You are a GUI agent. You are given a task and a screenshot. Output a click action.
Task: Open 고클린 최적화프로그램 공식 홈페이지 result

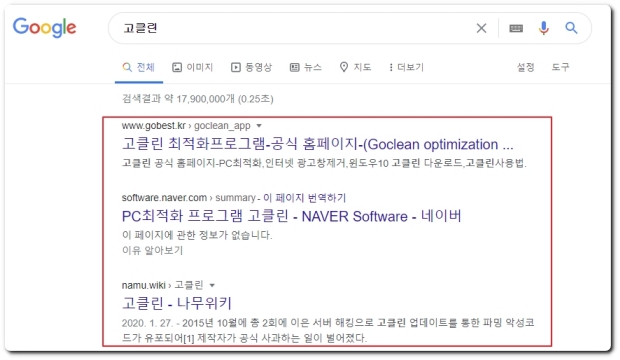click(318, 144)
